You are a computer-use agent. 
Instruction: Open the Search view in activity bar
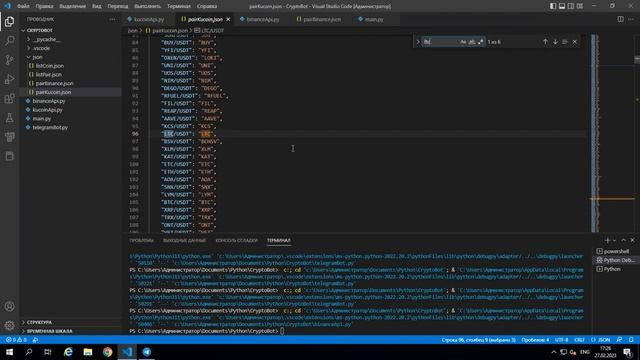pos(9,40)
